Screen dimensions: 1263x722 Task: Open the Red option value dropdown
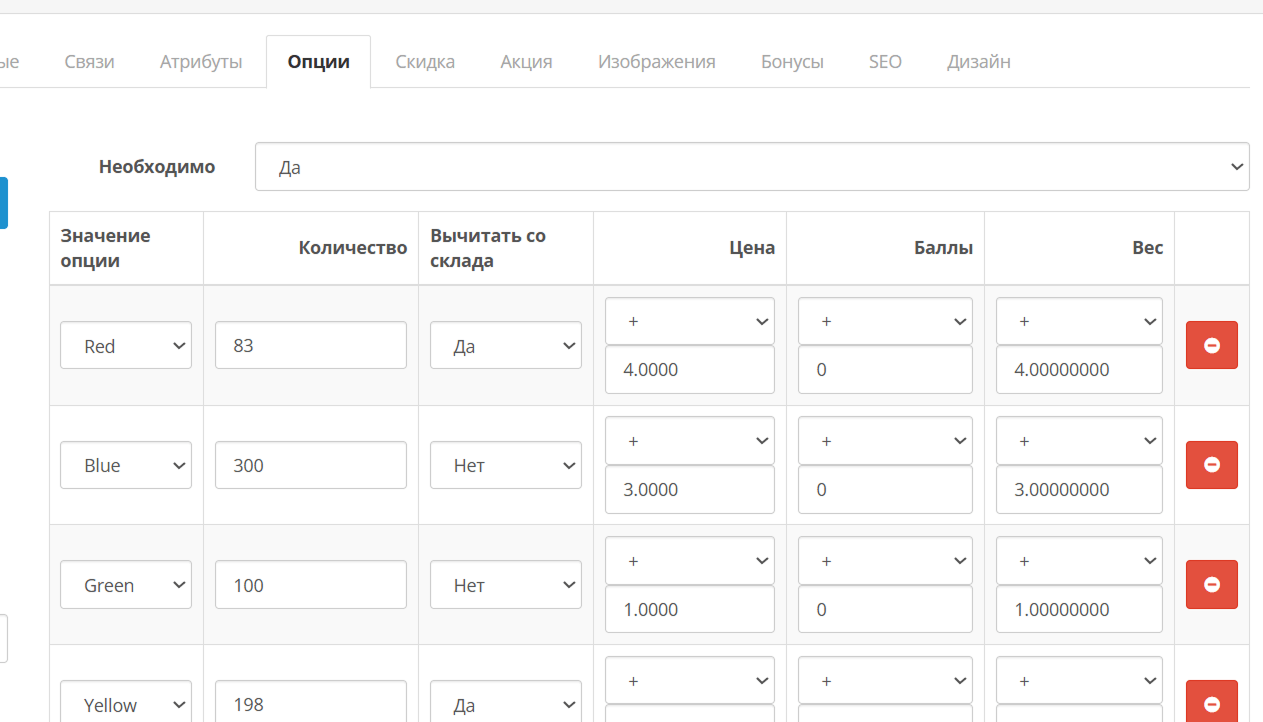pos(126,345)
